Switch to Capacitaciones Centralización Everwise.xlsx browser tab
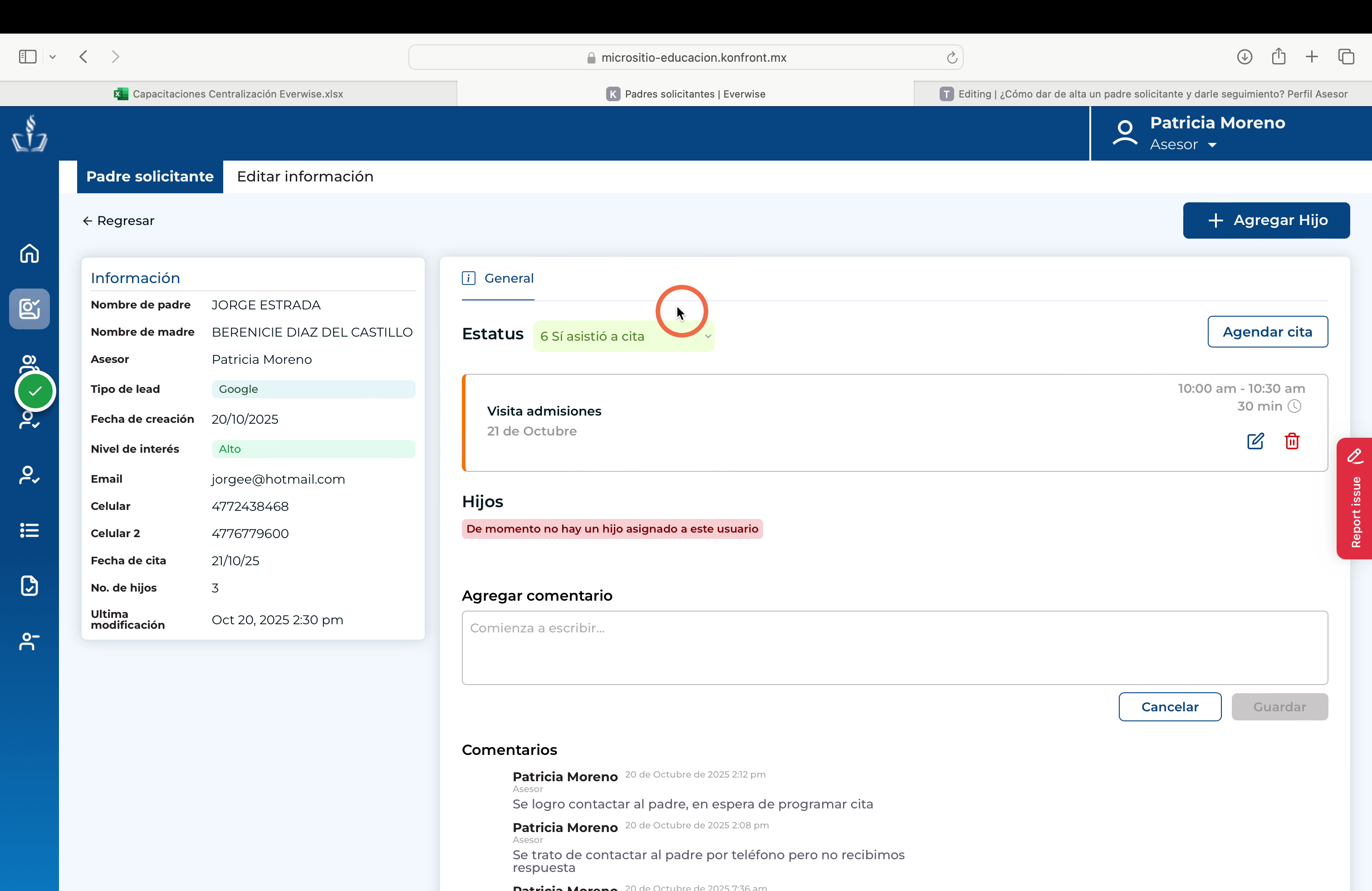Image resolution: width=1372 pixels, height=891 pixels. coord(228,94)
